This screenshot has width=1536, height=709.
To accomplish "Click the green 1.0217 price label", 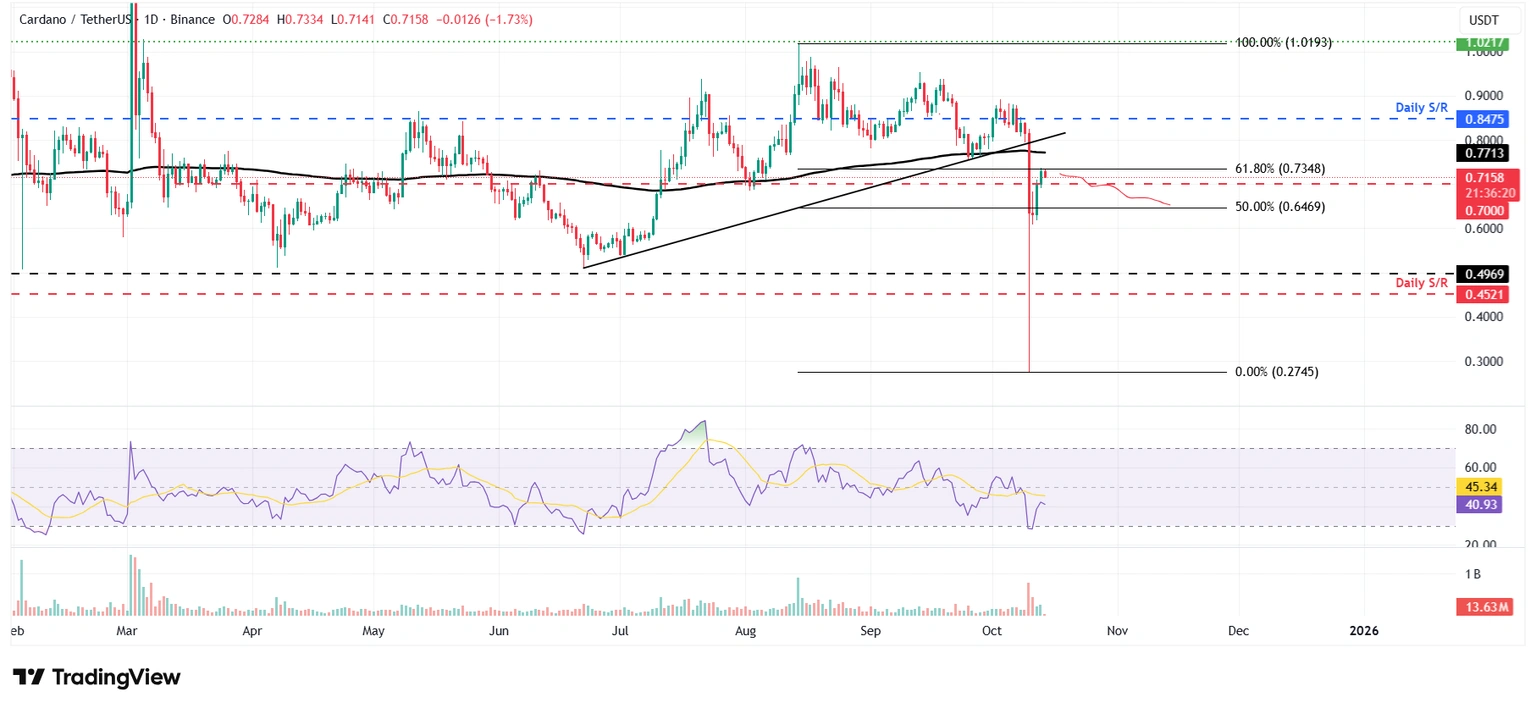I will (x=1482, y=42).
